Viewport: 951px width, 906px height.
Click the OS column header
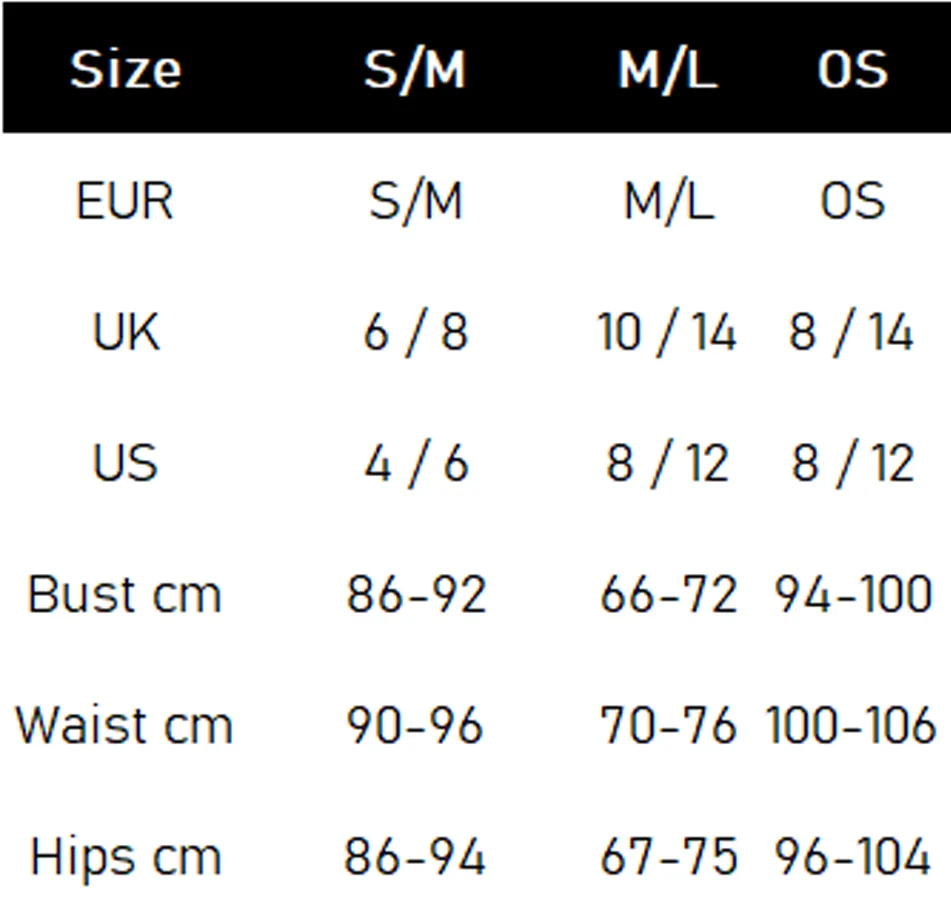coord(852,70)
